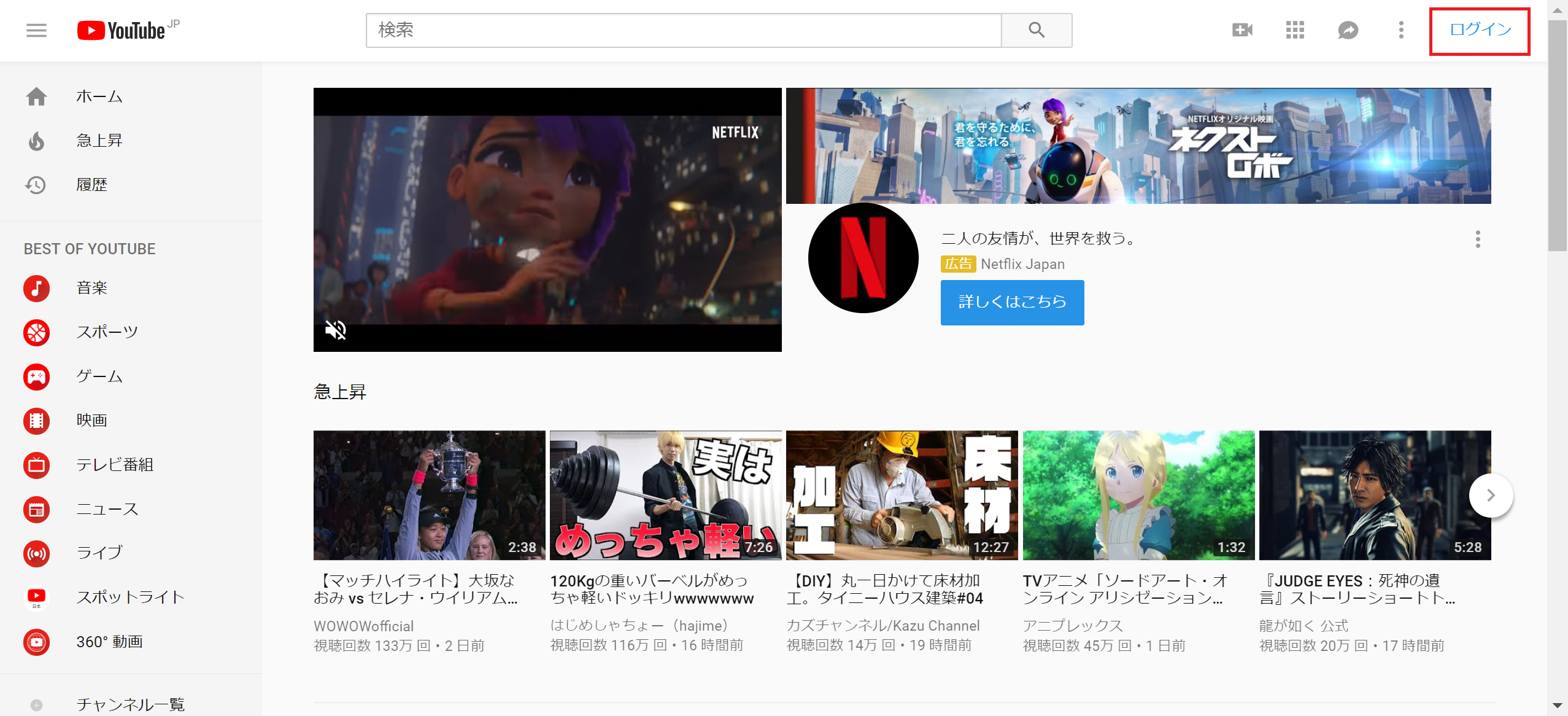Click the ログイン sign-in button

coord(1479,30)
